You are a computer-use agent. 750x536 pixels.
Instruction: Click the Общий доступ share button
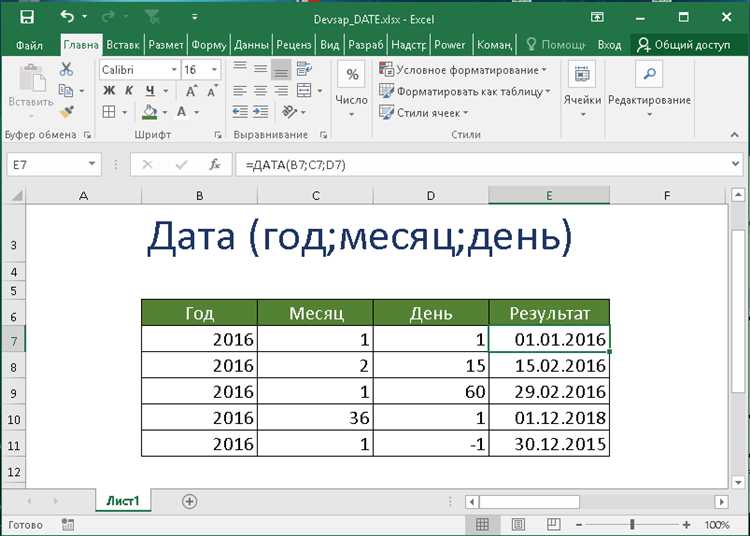pos(684,45)
